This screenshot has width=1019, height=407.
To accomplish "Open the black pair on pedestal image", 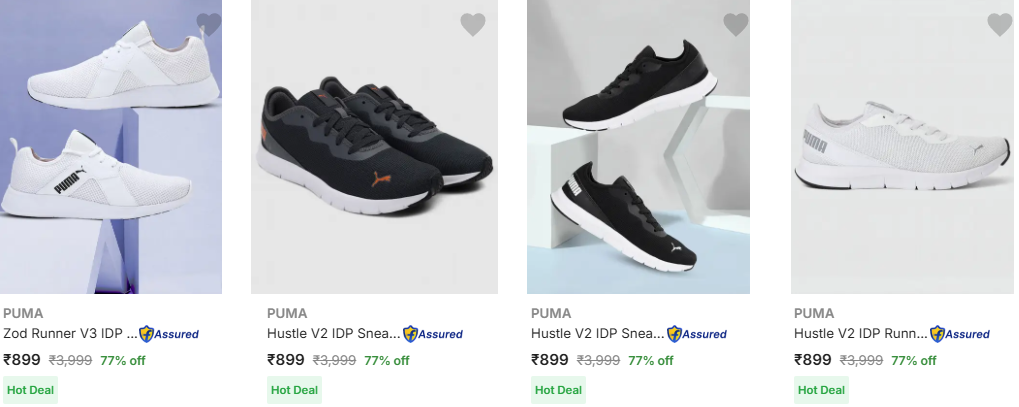I will pos(637,150).
